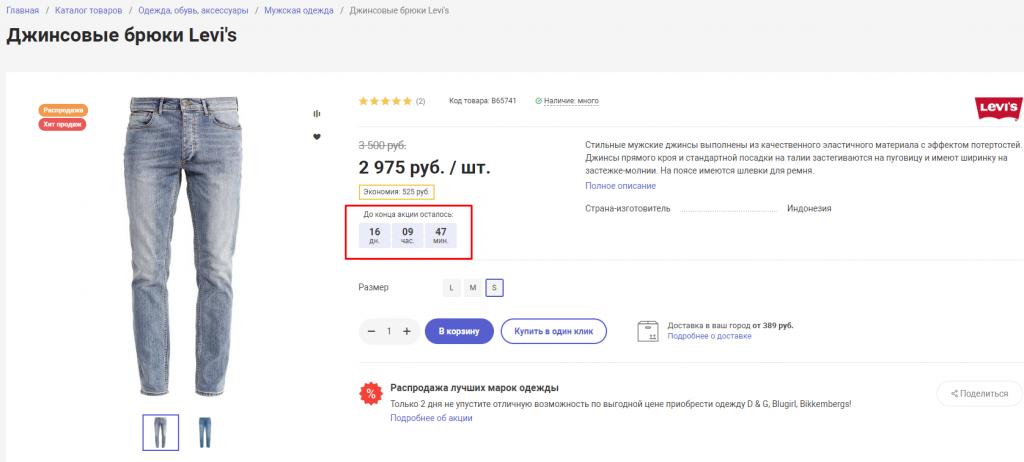The height and width of the screenshot is (462, 1024).
Task: Click the Поделиться share button
Action: (980, 394)
